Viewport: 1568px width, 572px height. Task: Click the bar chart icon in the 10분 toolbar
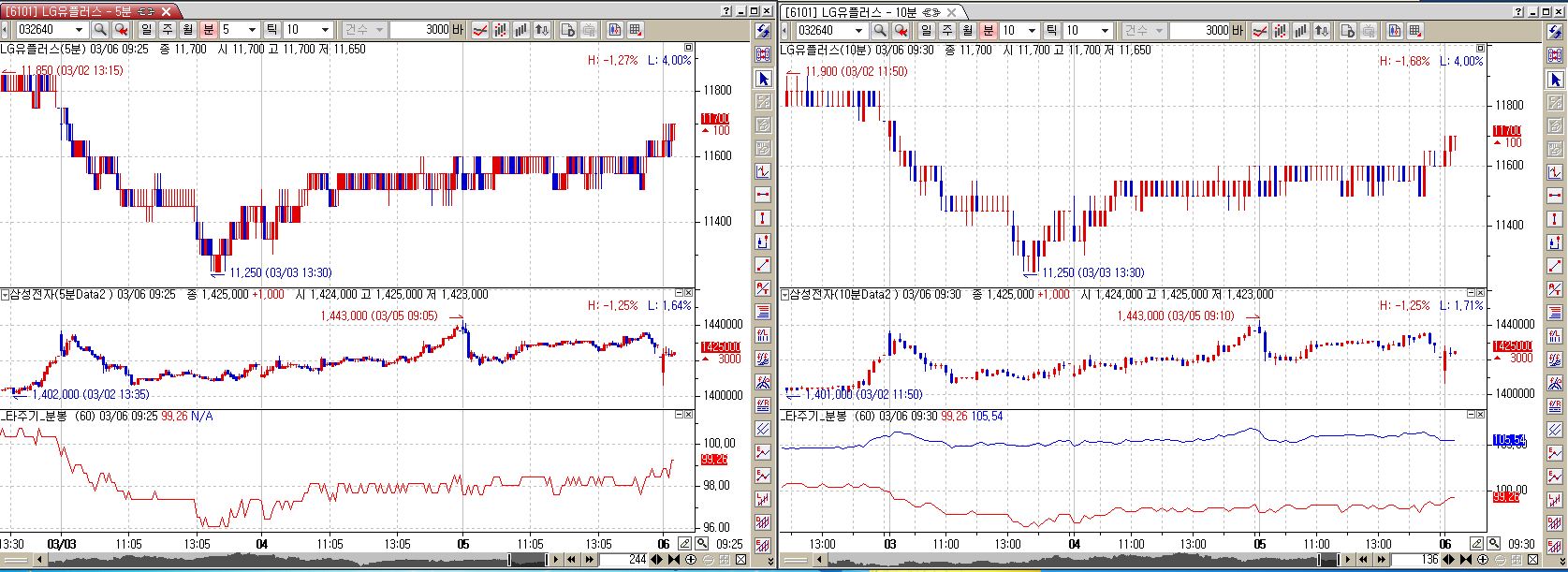[x=1300, y=30]
